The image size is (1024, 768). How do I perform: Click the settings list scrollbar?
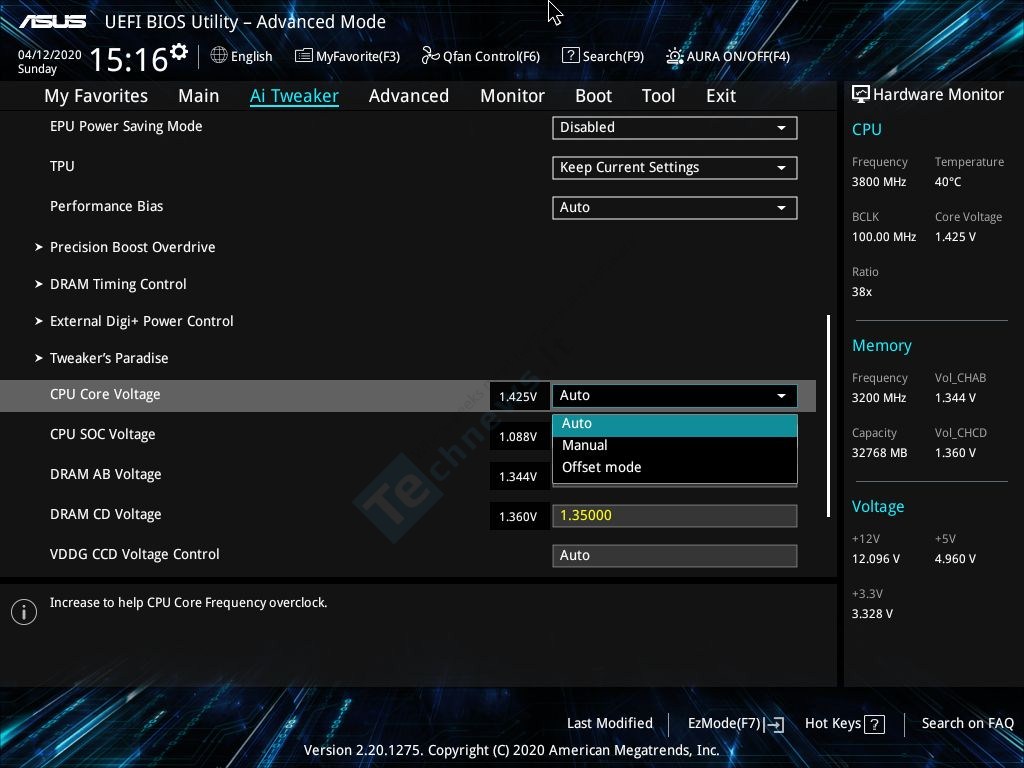pyautogui.click(x=828, y=416)
